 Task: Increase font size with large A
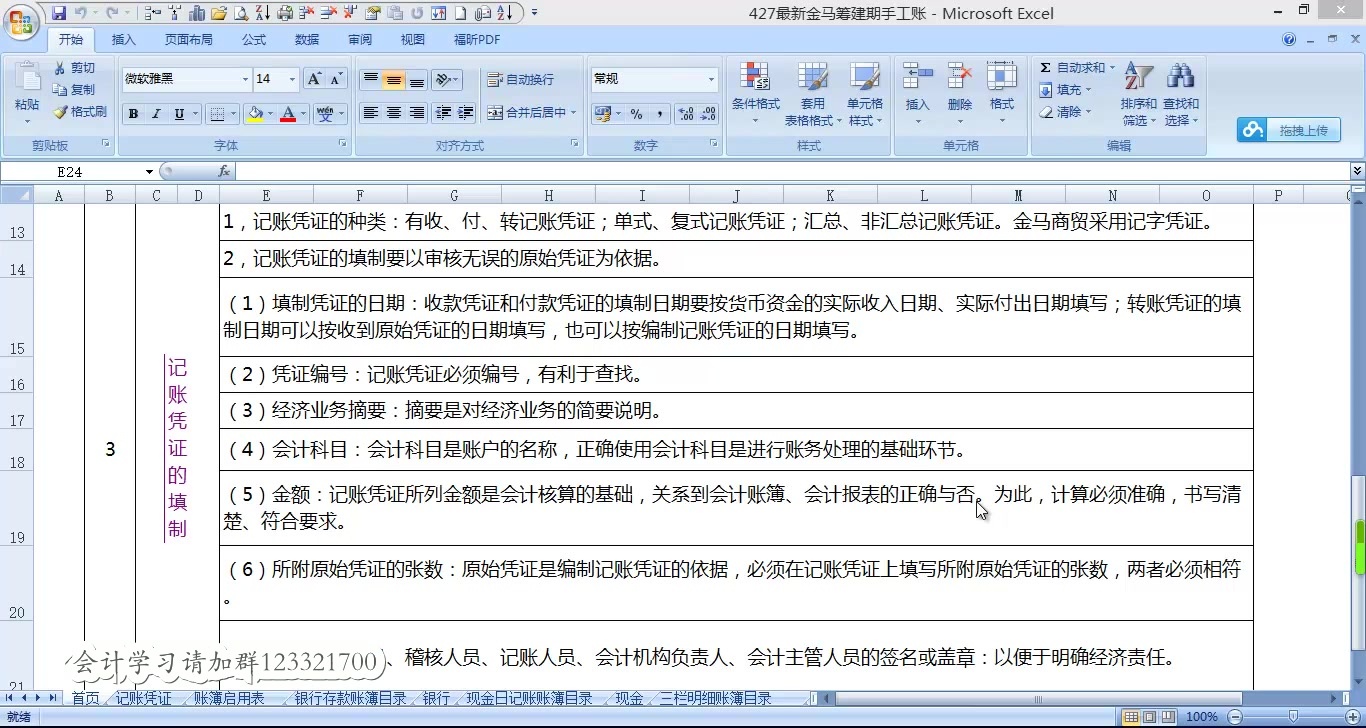tap(314, 79)
